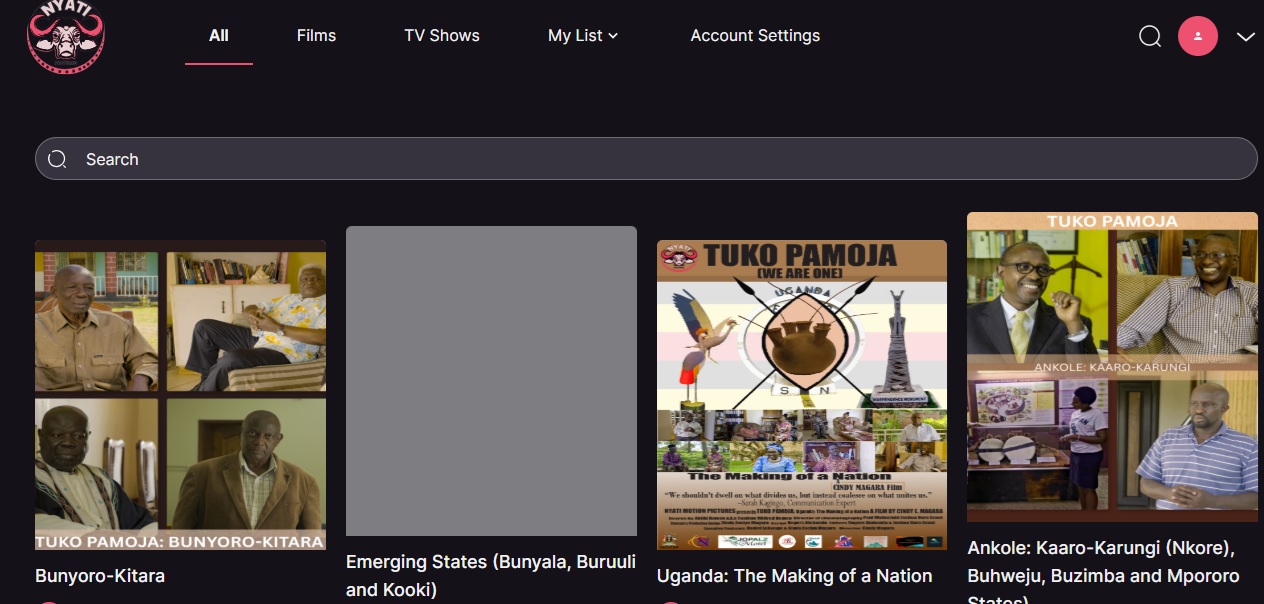Open the Bunyoro-Kitara poster thumbnail
Viewport: 1264px width, 604px height.
pos(180,395)
